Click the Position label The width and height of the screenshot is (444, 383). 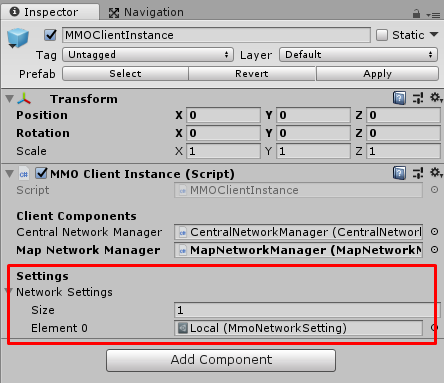tap(42, 115)
